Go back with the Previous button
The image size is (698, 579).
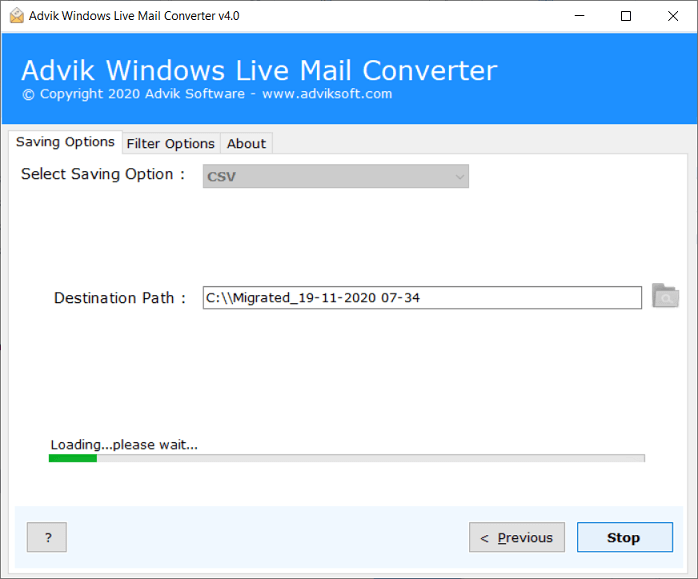tap(517, 537)
